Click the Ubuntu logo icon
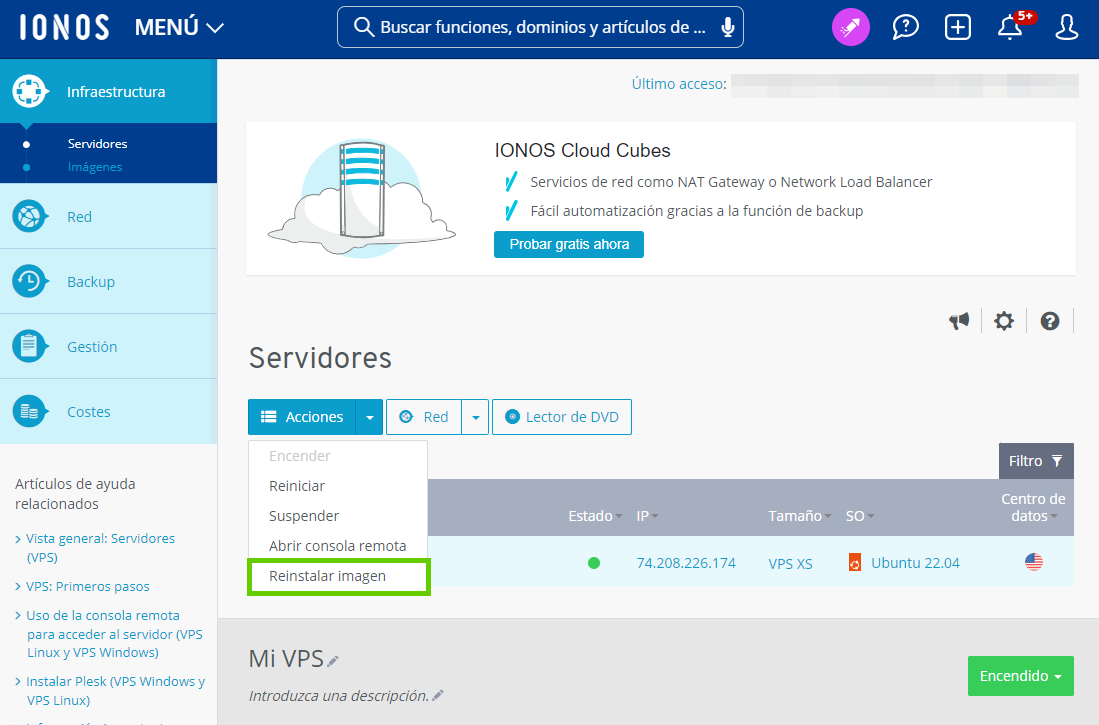1099x725 pixels. click(854, 562)
